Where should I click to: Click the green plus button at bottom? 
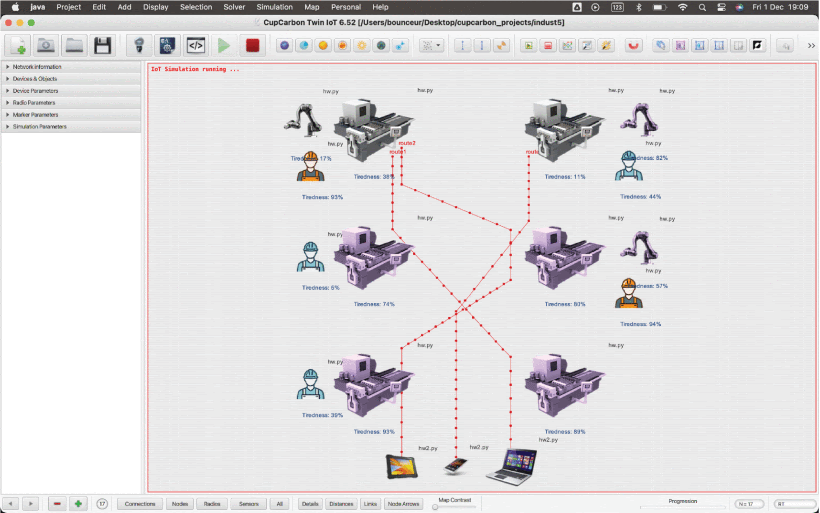click(78, 504)
